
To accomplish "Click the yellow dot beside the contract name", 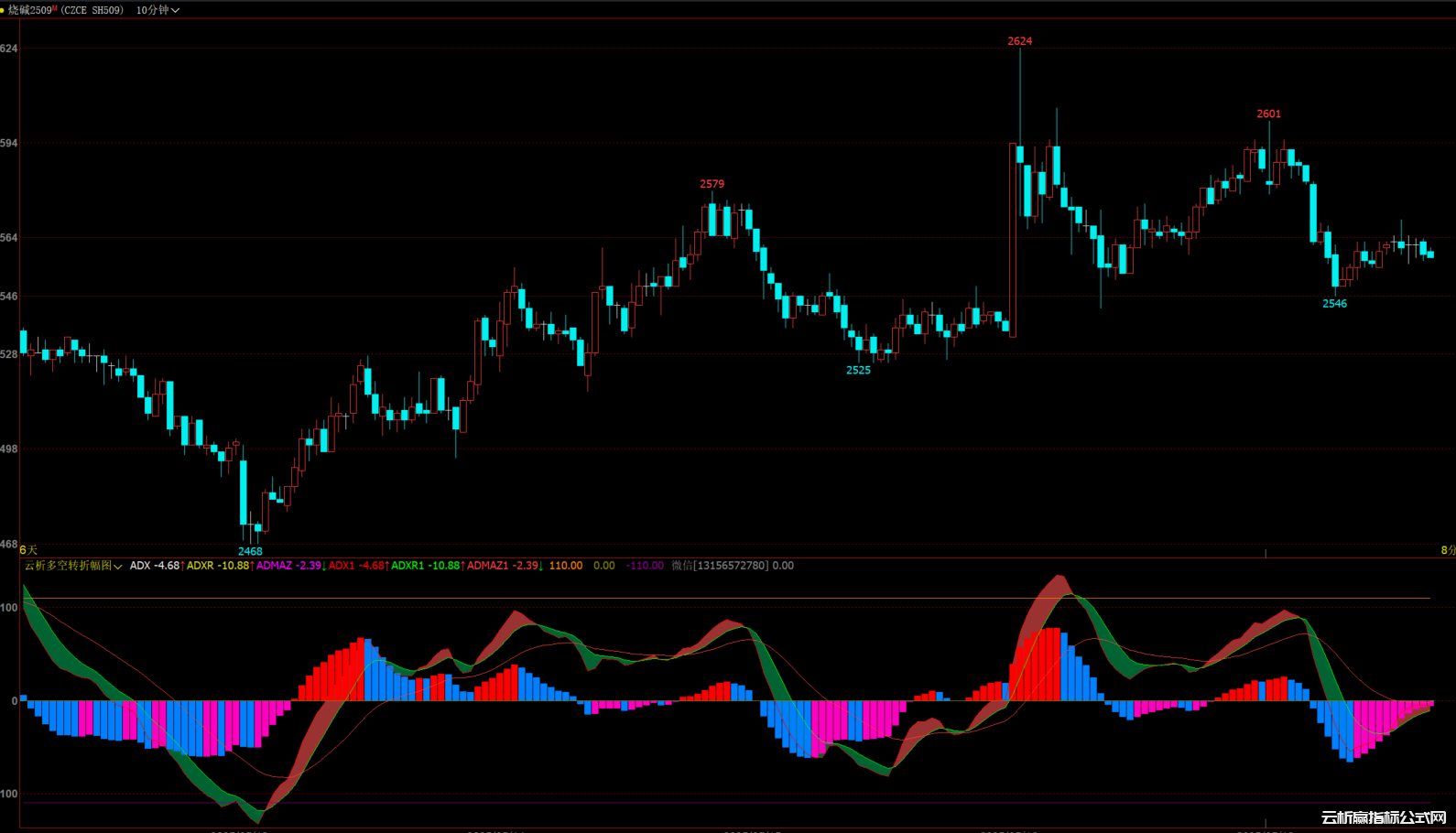I will [3, 10].
